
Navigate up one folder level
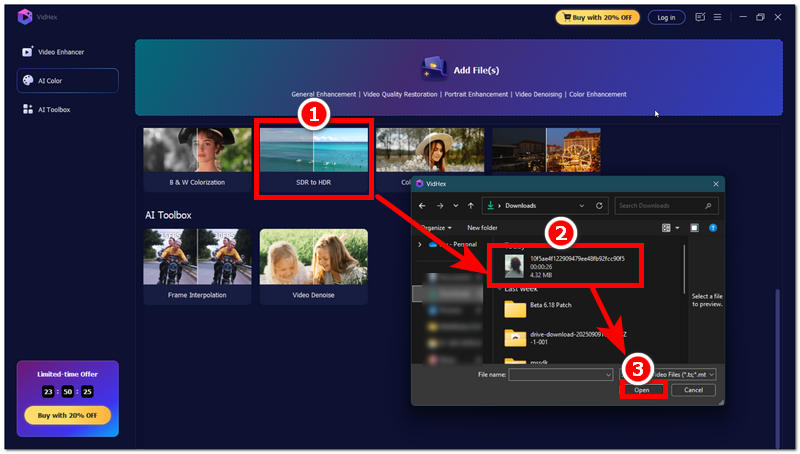pos(470,205)
